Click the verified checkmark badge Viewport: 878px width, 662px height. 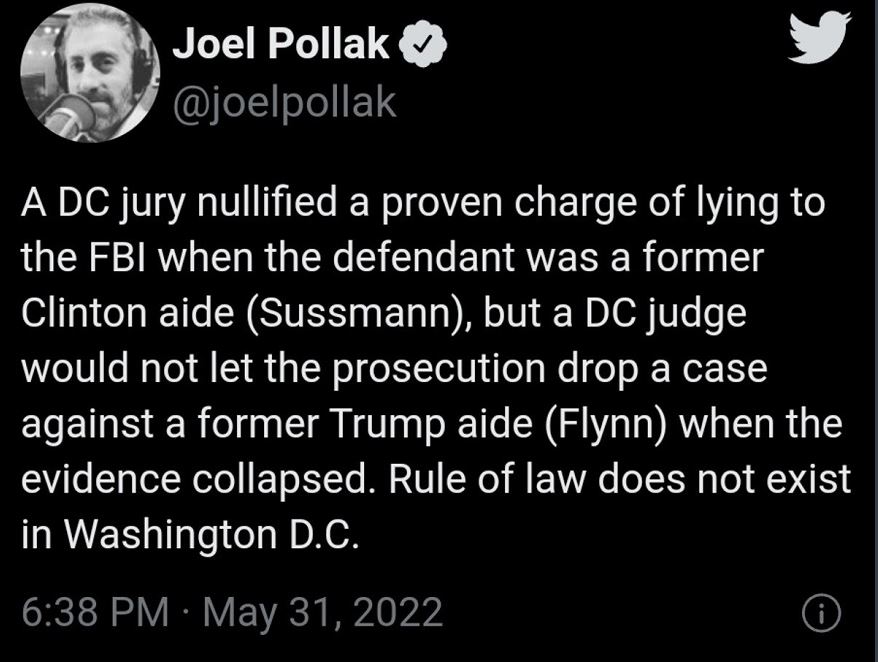[x=423, y=43]
